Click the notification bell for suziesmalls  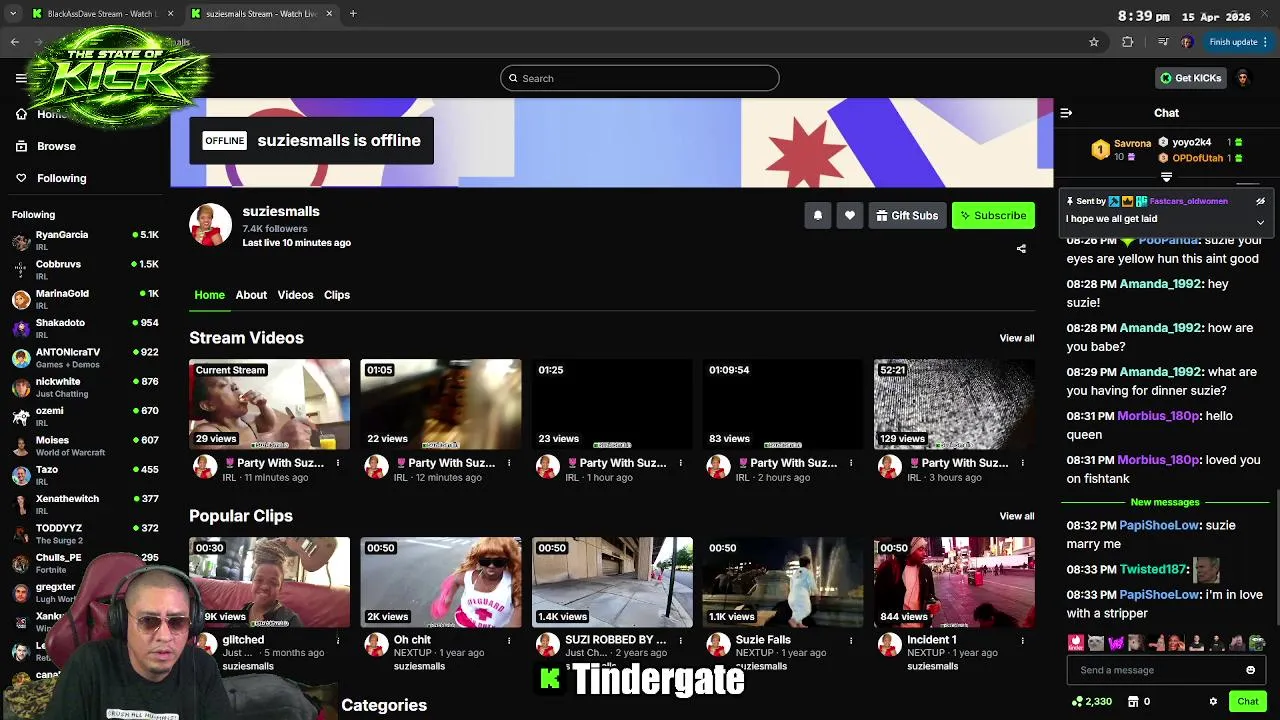(818, 215)
